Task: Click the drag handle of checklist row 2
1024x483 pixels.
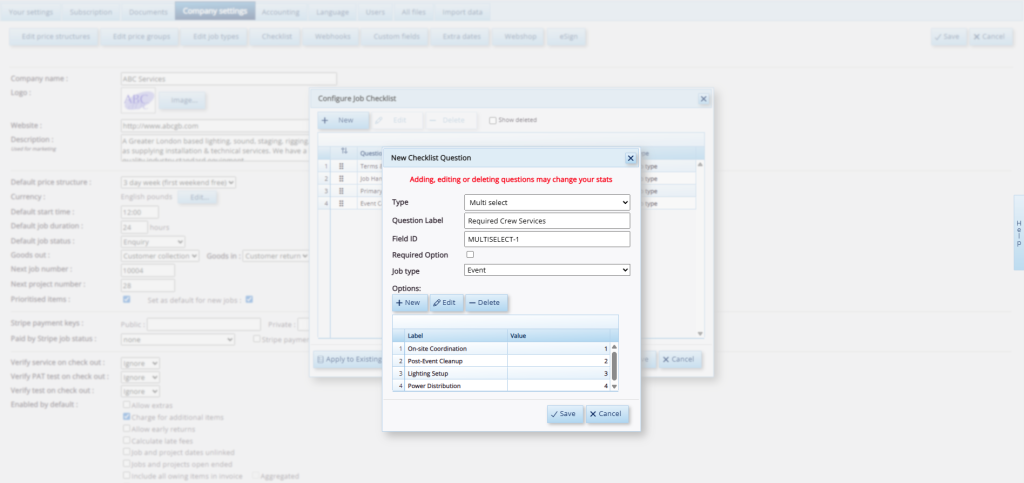Action: point(341,179)
